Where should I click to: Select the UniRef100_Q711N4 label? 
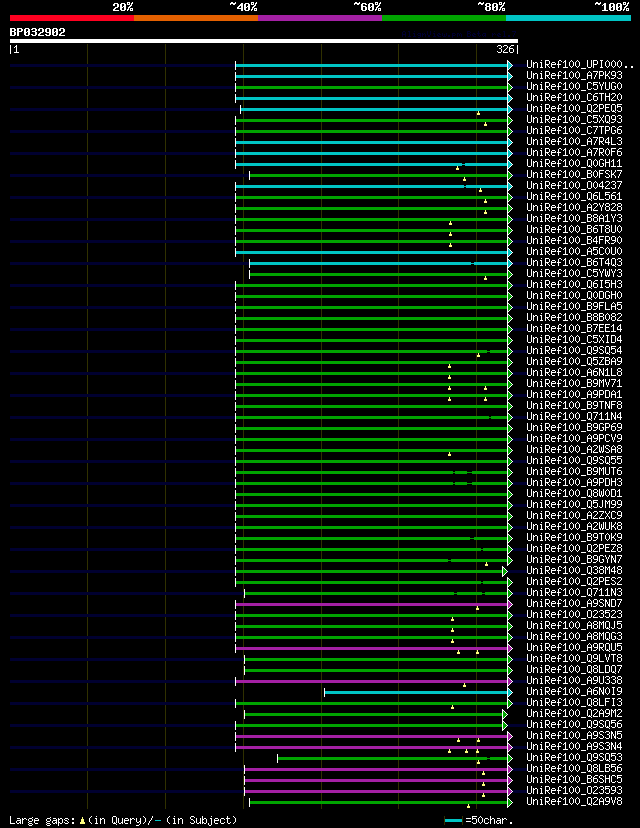point(575,416)
